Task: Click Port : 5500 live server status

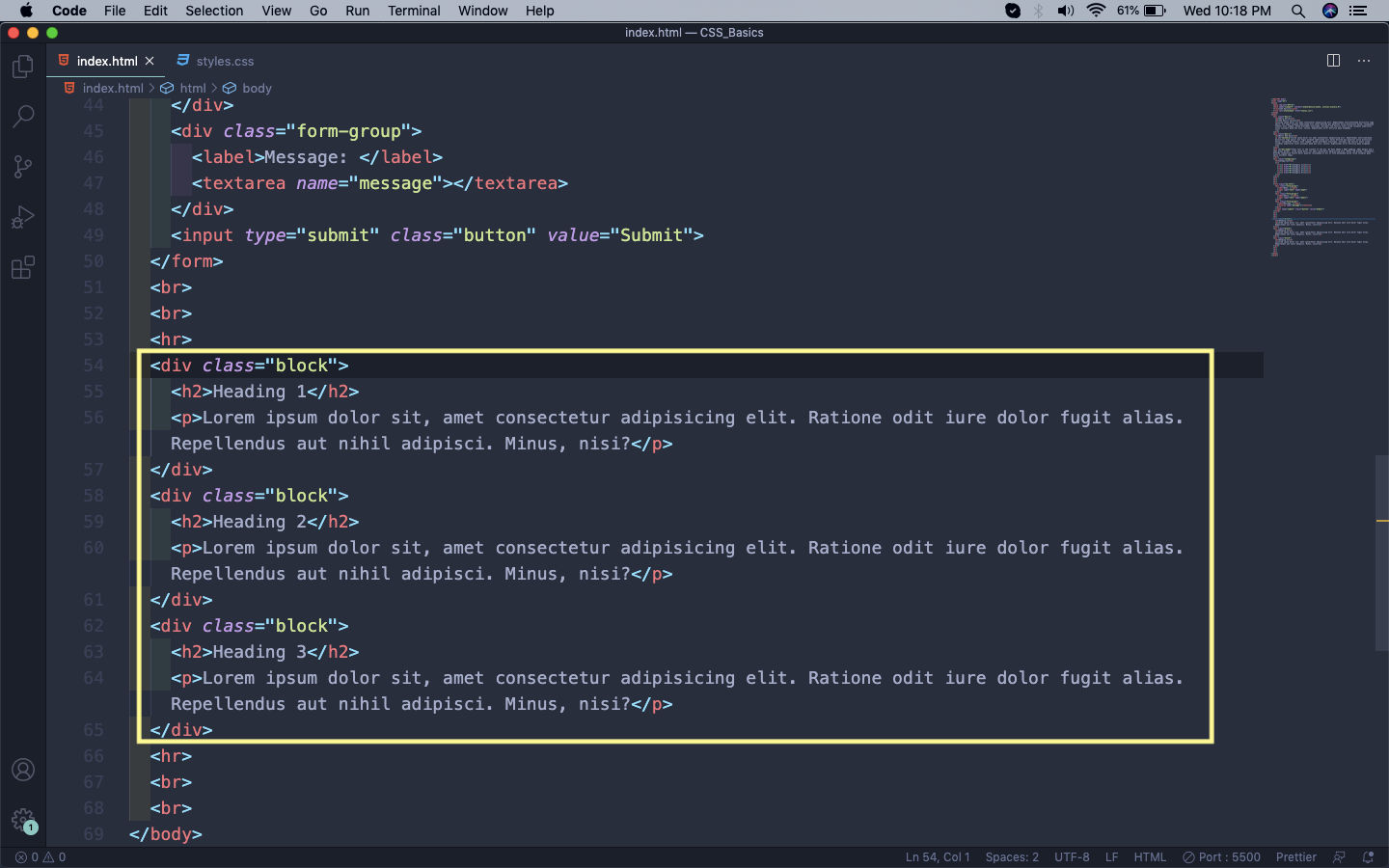Action: point(1221,856)
